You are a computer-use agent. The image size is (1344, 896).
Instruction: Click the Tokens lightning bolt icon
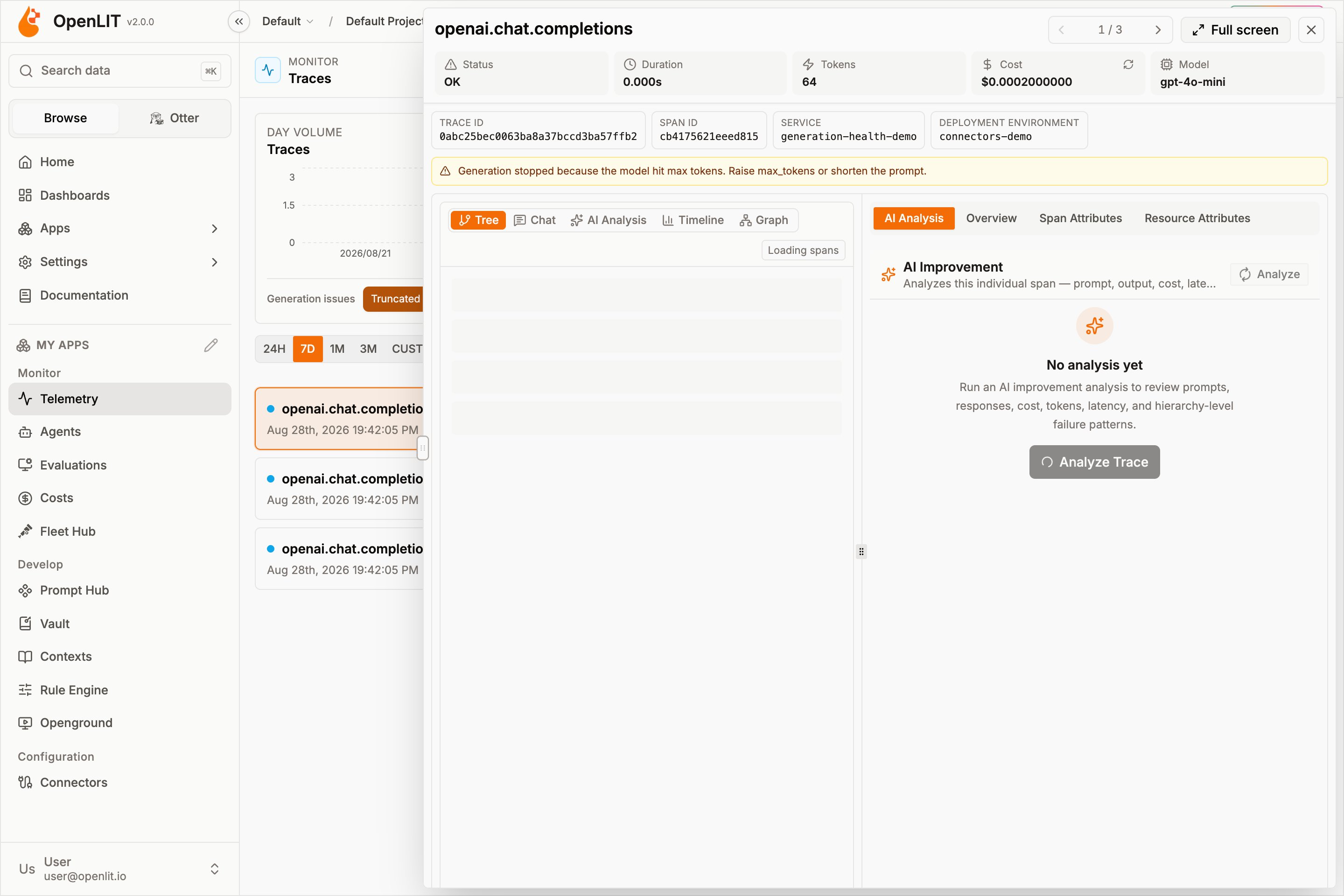click(809, 64)
